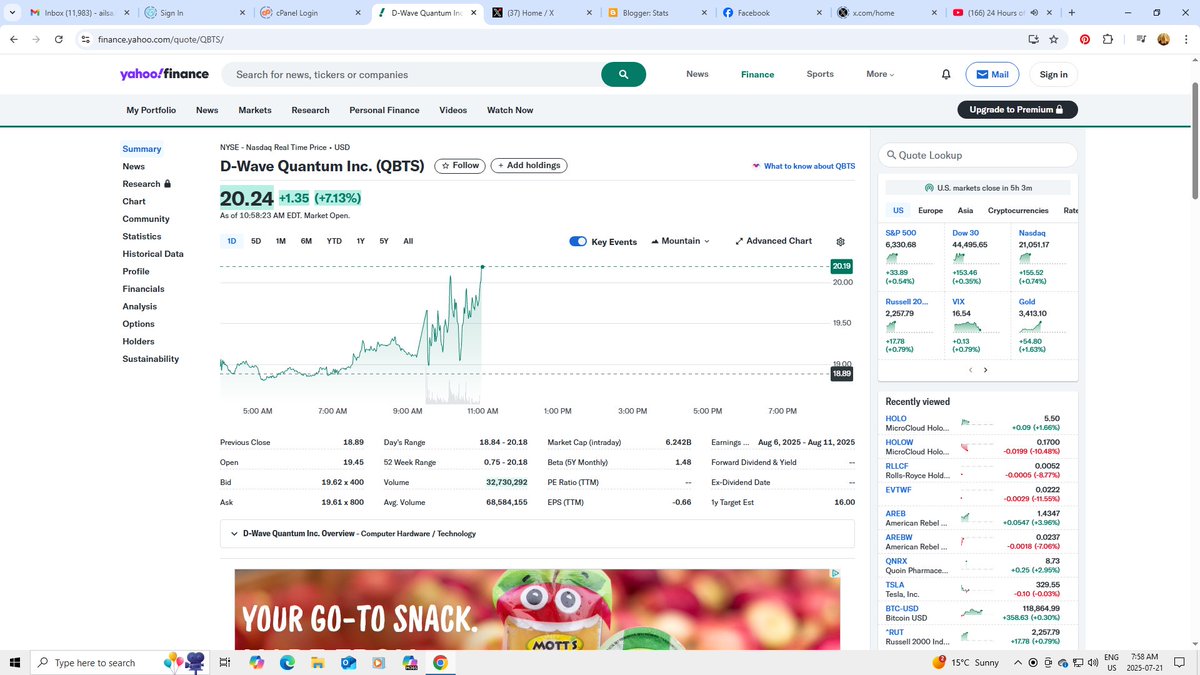Open the Mountain chart type dropdown
The height and width of the screenshot is (675, 1200).
pyautogui.click(x=680, y=241)
